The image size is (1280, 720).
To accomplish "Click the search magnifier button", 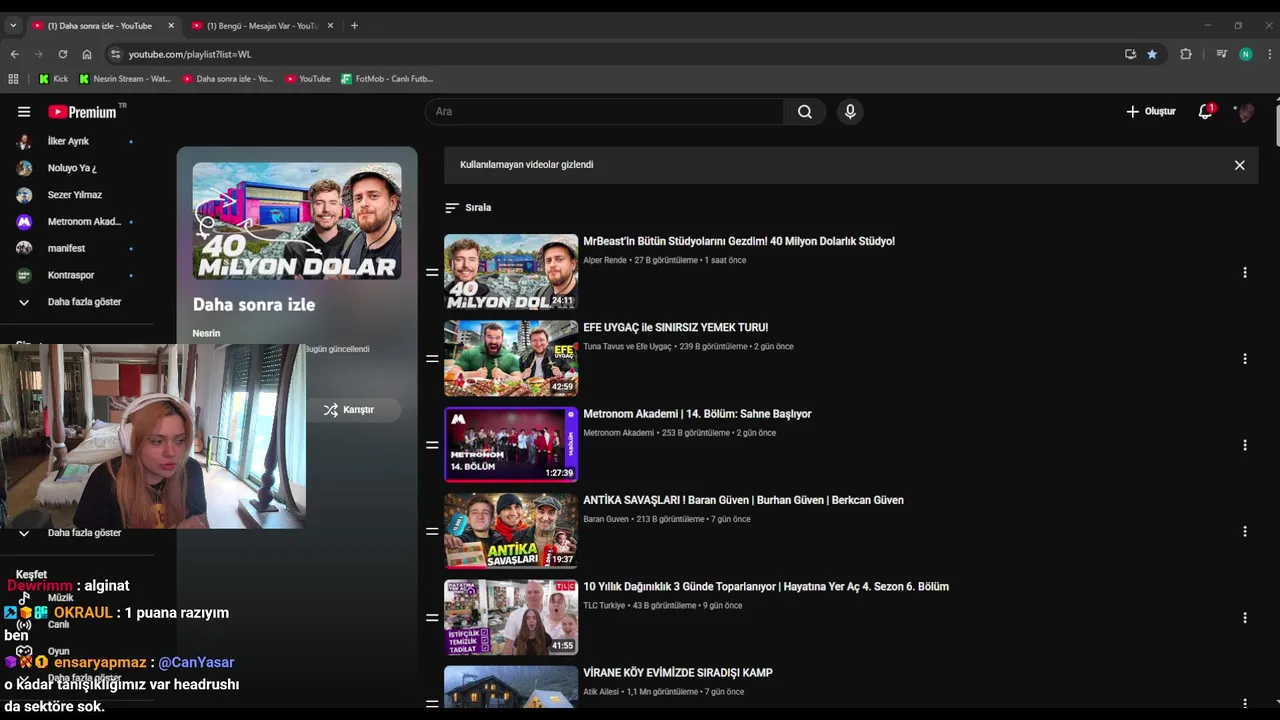I will pos(805,112).
